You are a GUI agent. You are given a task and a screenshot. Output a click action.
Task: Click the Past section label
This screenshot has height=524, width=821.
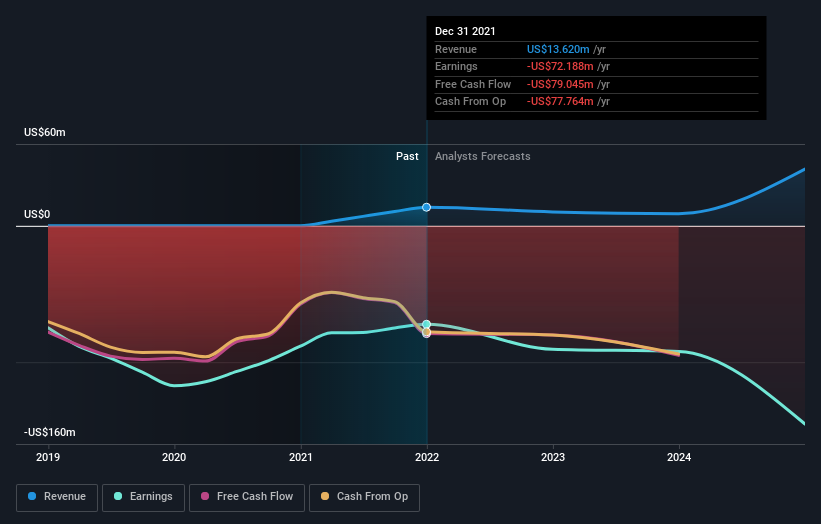pos(407,156)
